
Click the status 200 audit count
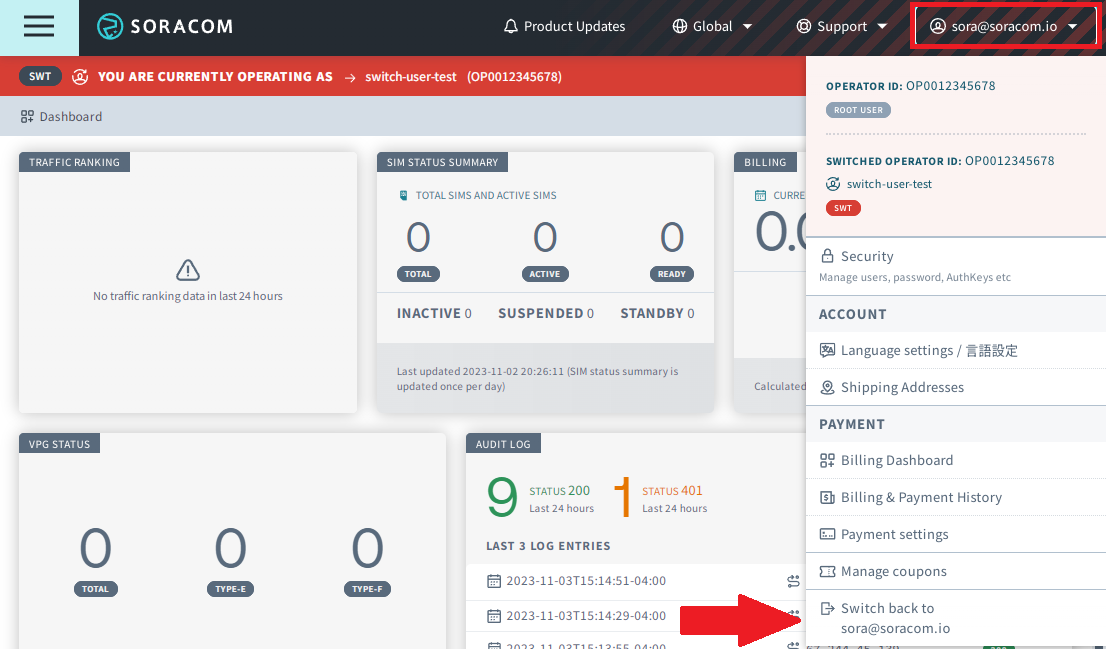coord(502,497)
